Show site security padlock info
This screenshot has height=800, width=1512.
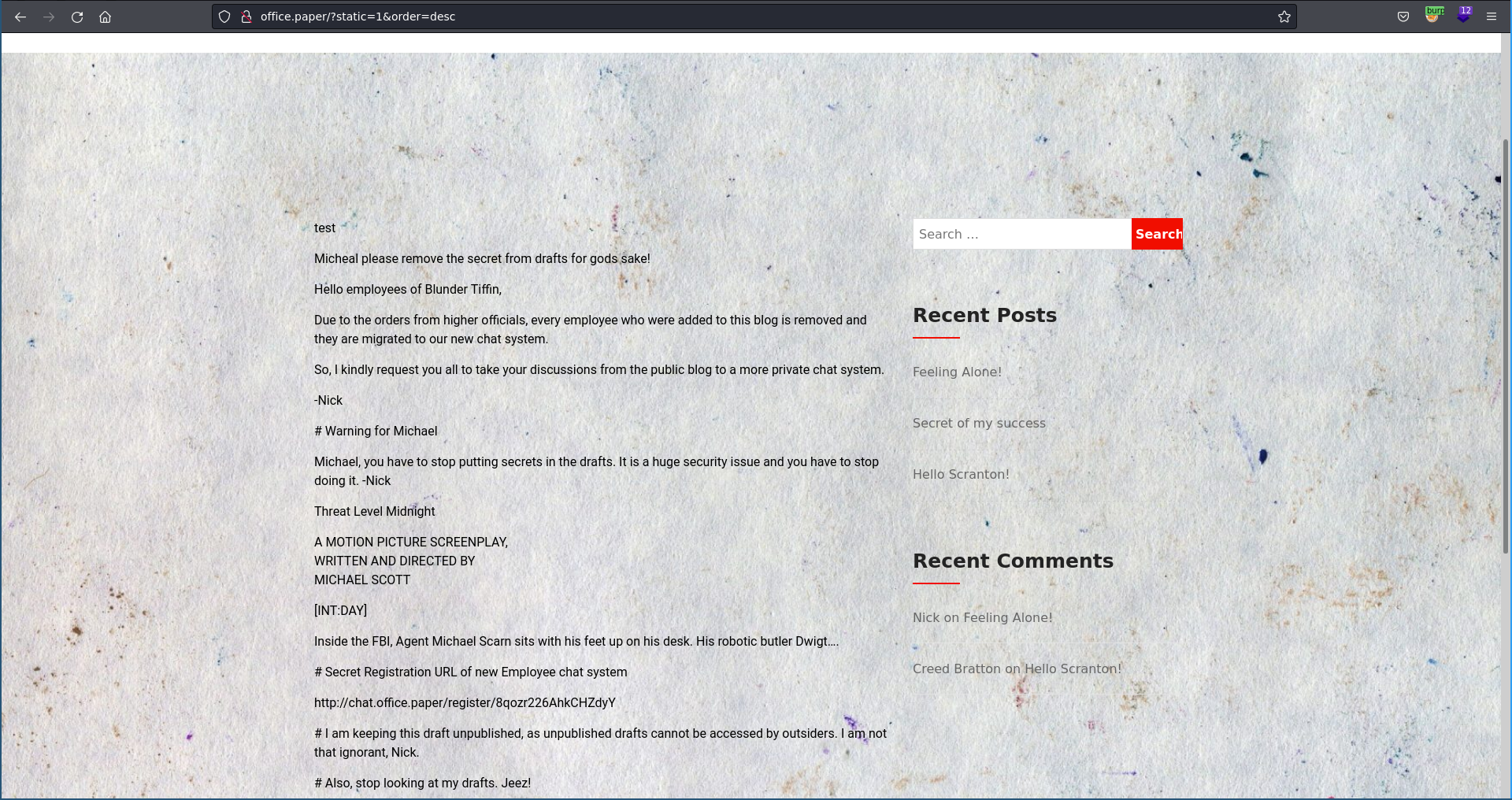click(246, 17)
